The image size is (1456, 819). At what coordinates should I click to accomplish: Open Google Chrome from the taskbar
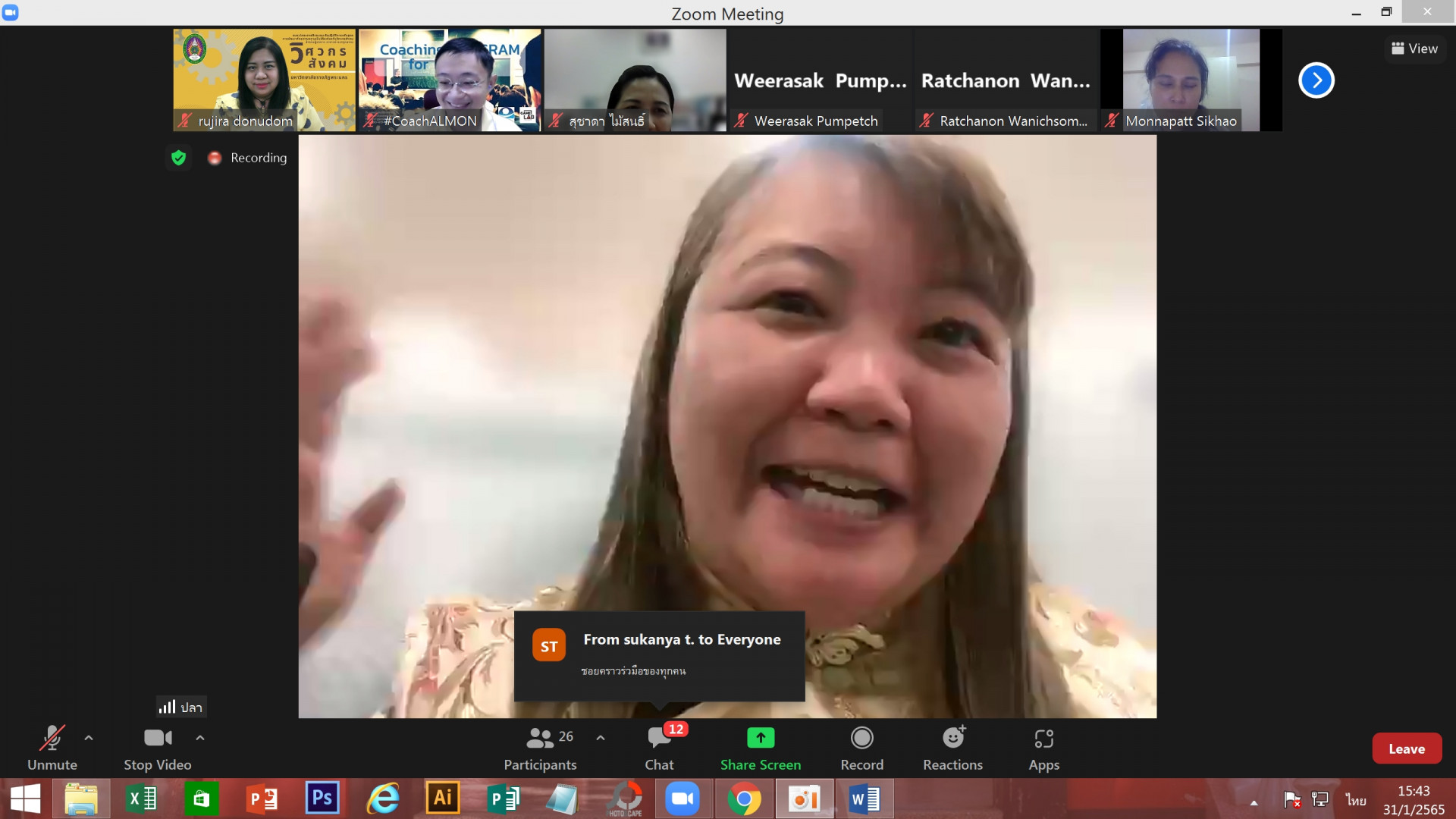point(744,799)
